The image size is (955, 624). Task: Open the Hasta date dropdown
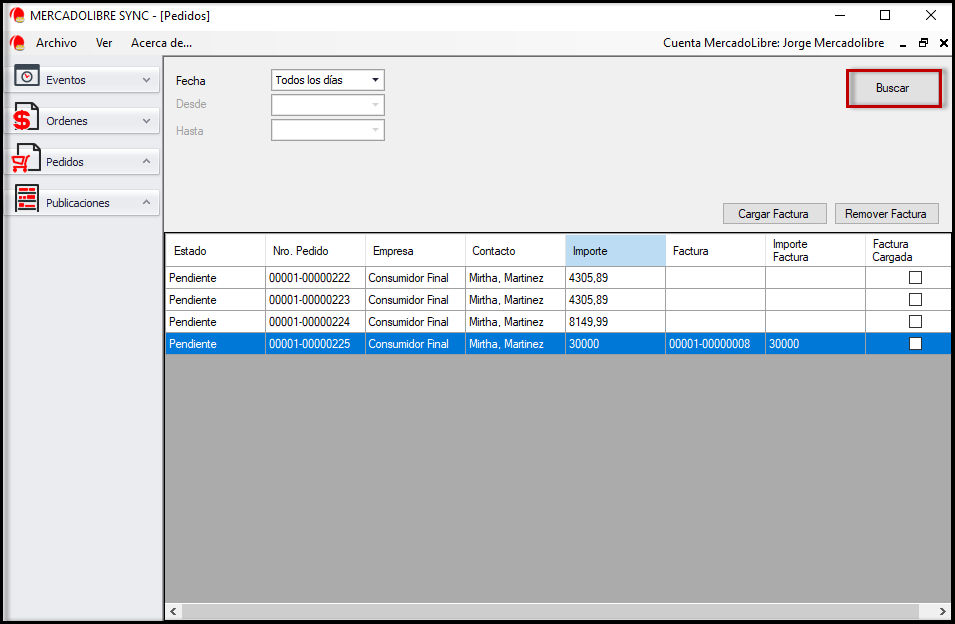(x=328, y=130)
